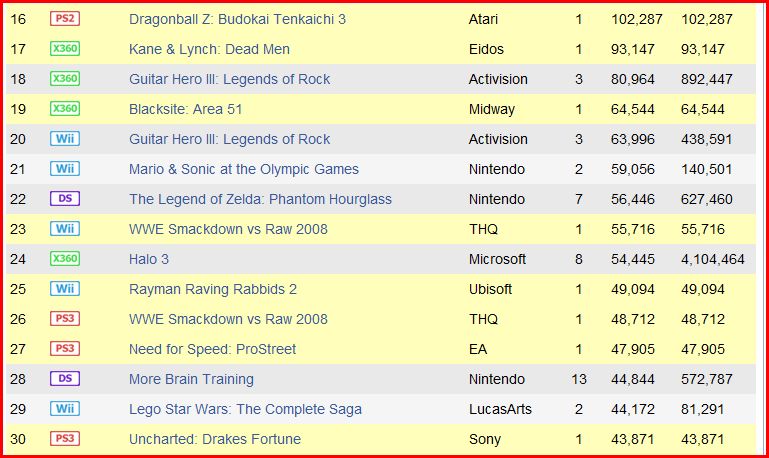The image size is (769, 458).
Task: Click the X360 badge beside Kane & Lynch
Action: [65, 49]
